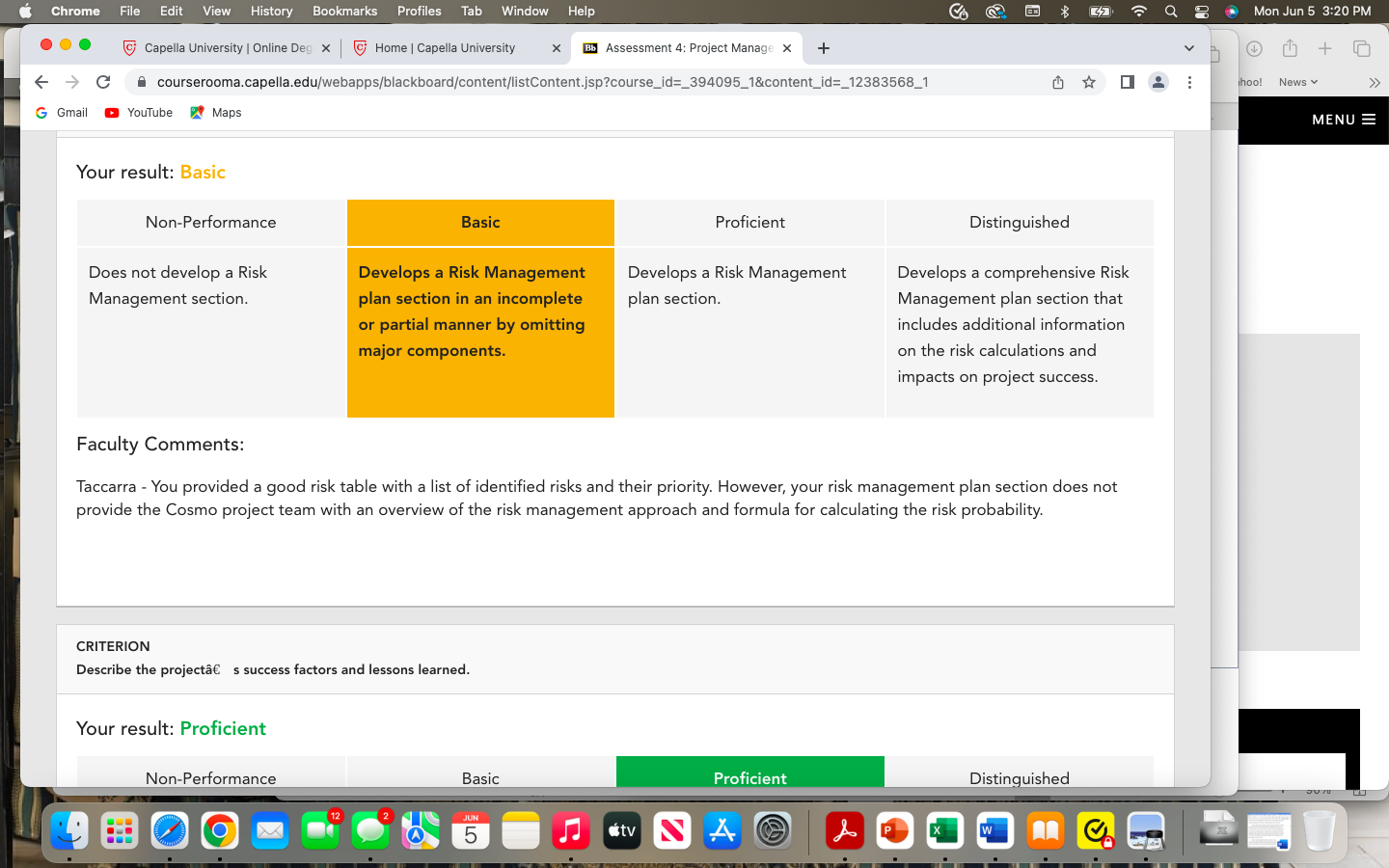This screenshot has width=1389, height=868.
Task: Open the Maps bookmark
Action: [216, 113]
